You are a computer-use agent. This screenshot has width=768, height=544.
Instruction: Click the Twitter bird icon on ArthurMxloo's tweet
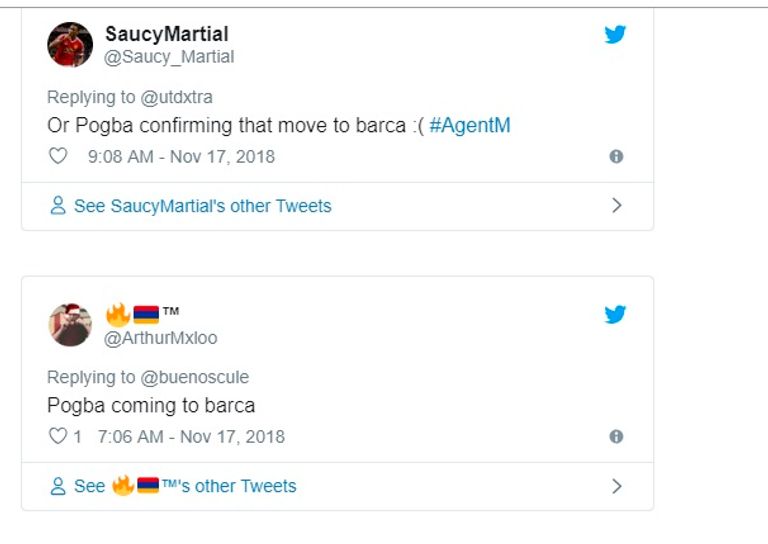[615, 315]
